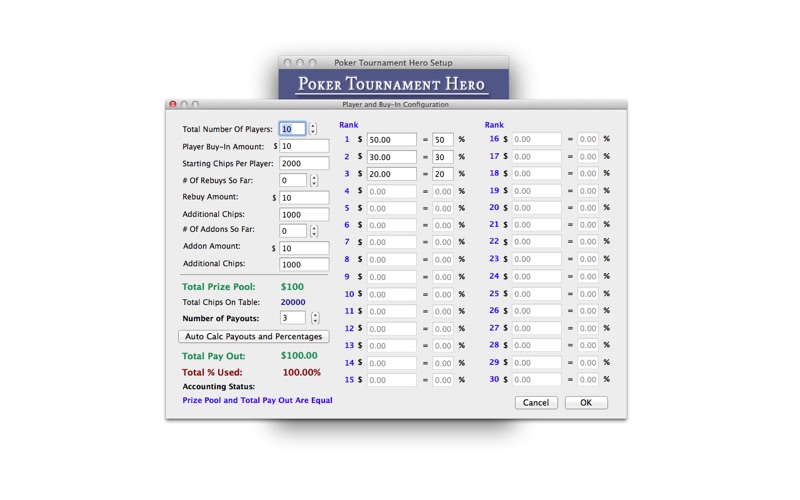Click Rank 16 dollar payout field
800x500 pixels.
coord(537,139)
